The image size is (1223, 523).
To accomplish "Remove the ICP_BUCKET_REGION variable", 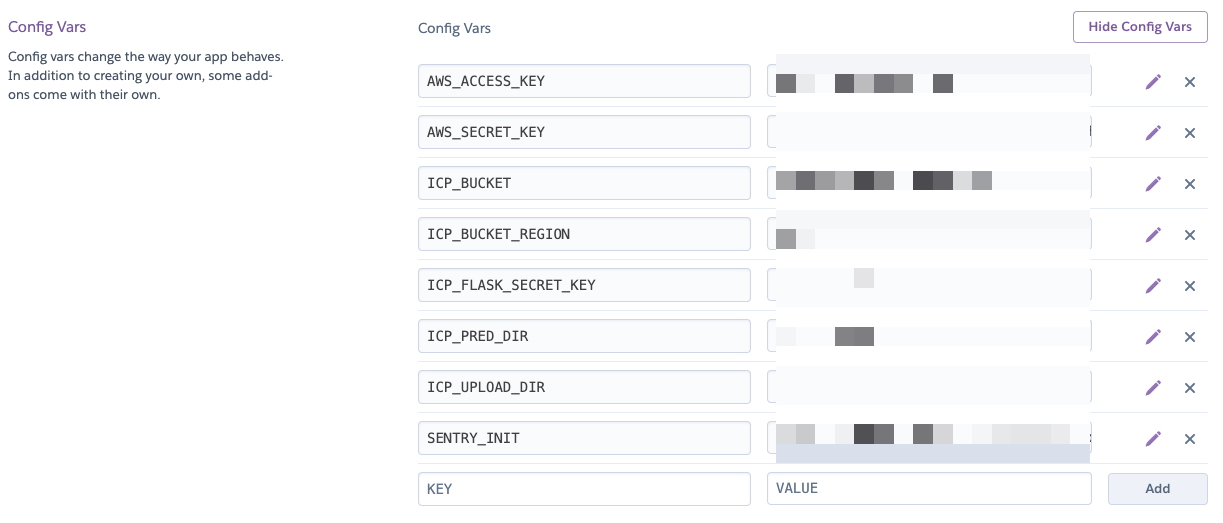I will pyautogui.click(x=1190, y=235).
